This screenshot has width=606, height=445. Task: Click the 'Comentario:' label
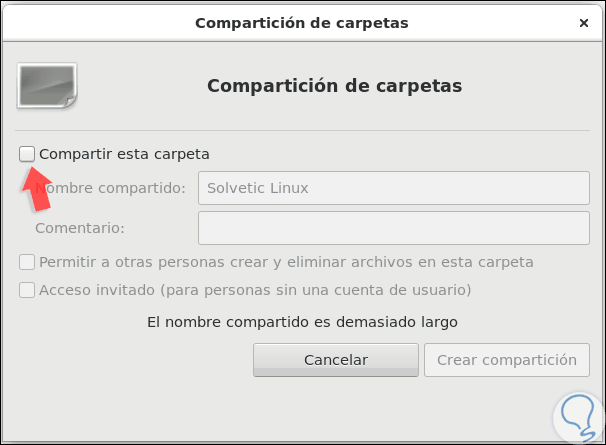80,228
